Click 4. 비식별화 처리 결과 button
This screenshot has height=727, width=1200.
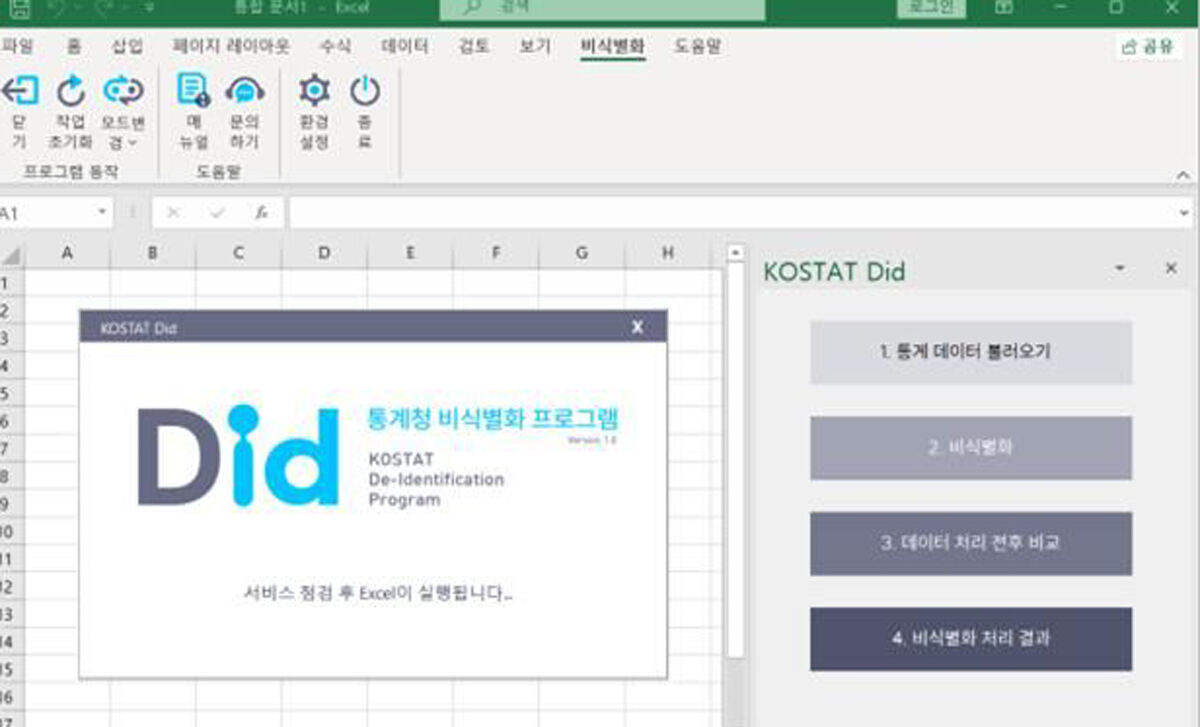point(970,638)
